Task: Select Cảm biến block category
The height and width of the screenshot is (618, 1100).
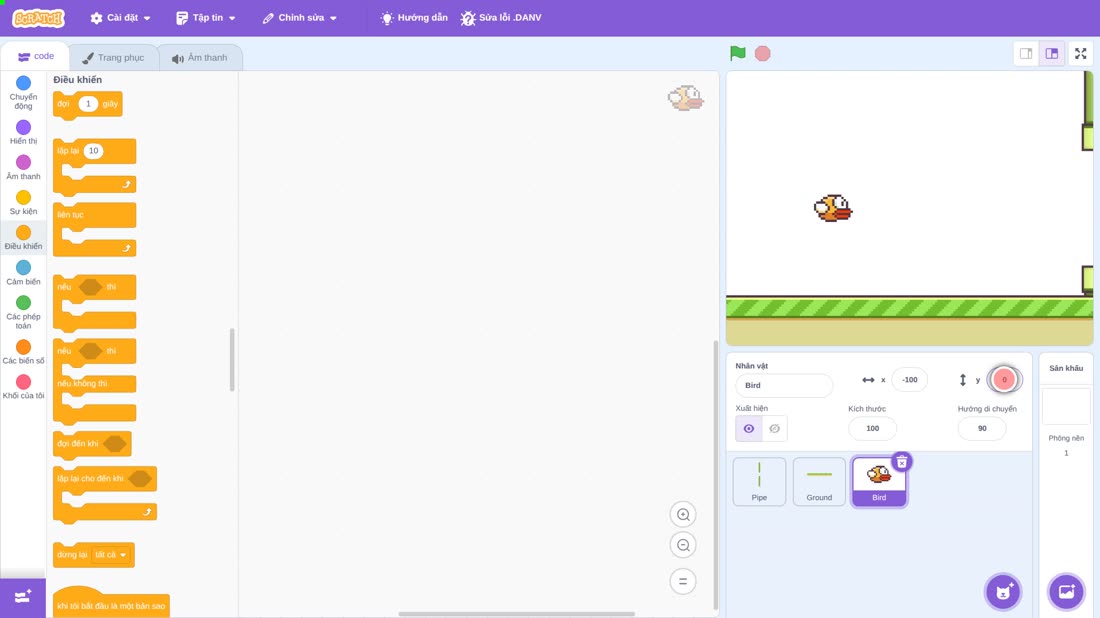Action: tap(23, 273)
